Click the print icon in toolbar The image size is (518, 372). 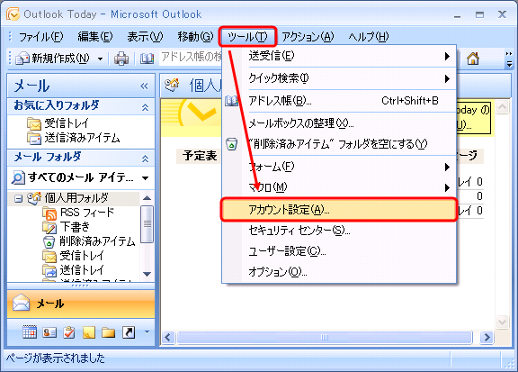pyautogui.click(x=121, y=59)
